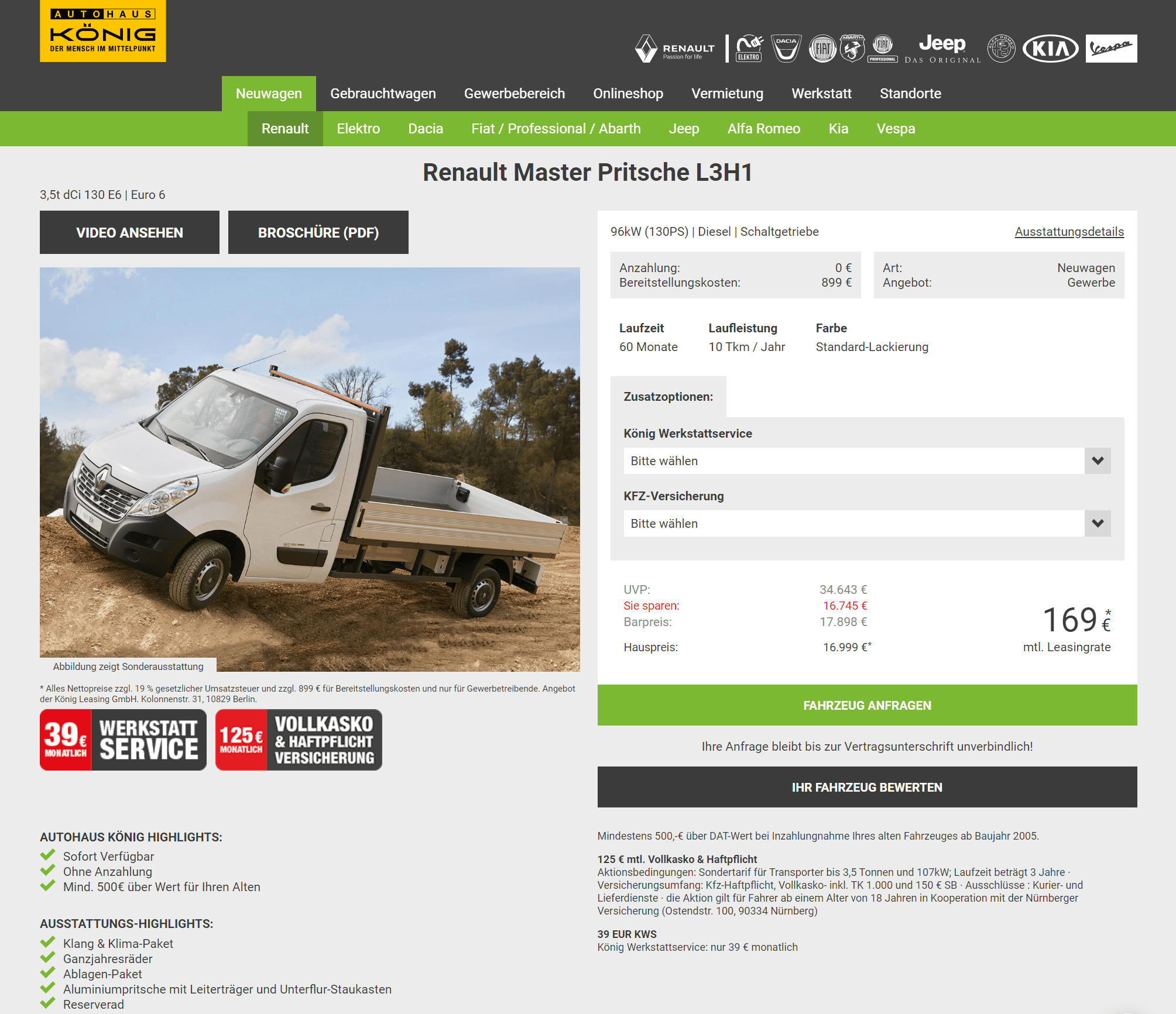Select the Dacia submenu tab
This screenshot has height=1014, width=1176.
tap(426, 129)
